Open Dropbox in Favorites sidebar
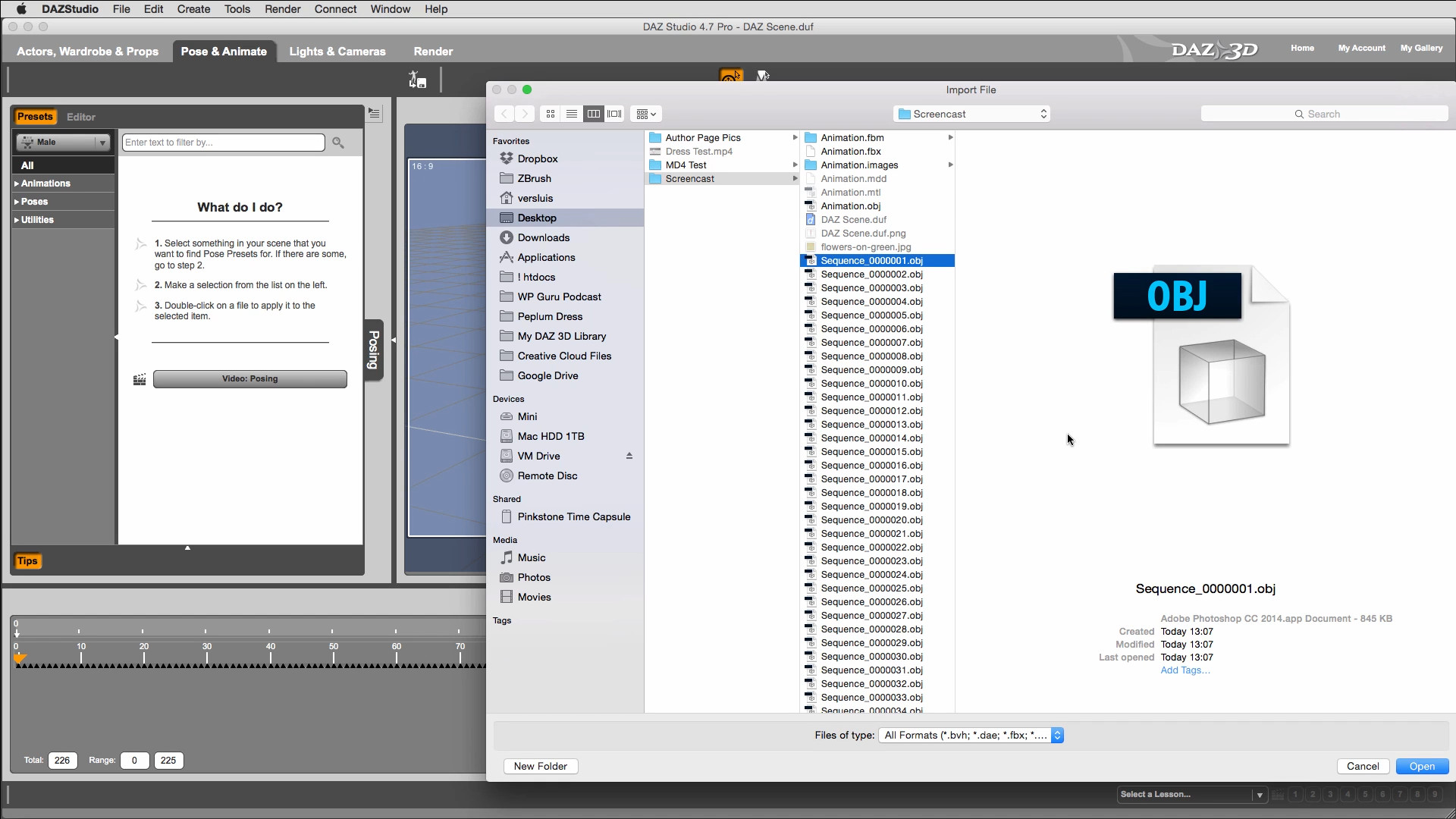Viewport: 1456px width, 819px height. click(x=538, y=158)
